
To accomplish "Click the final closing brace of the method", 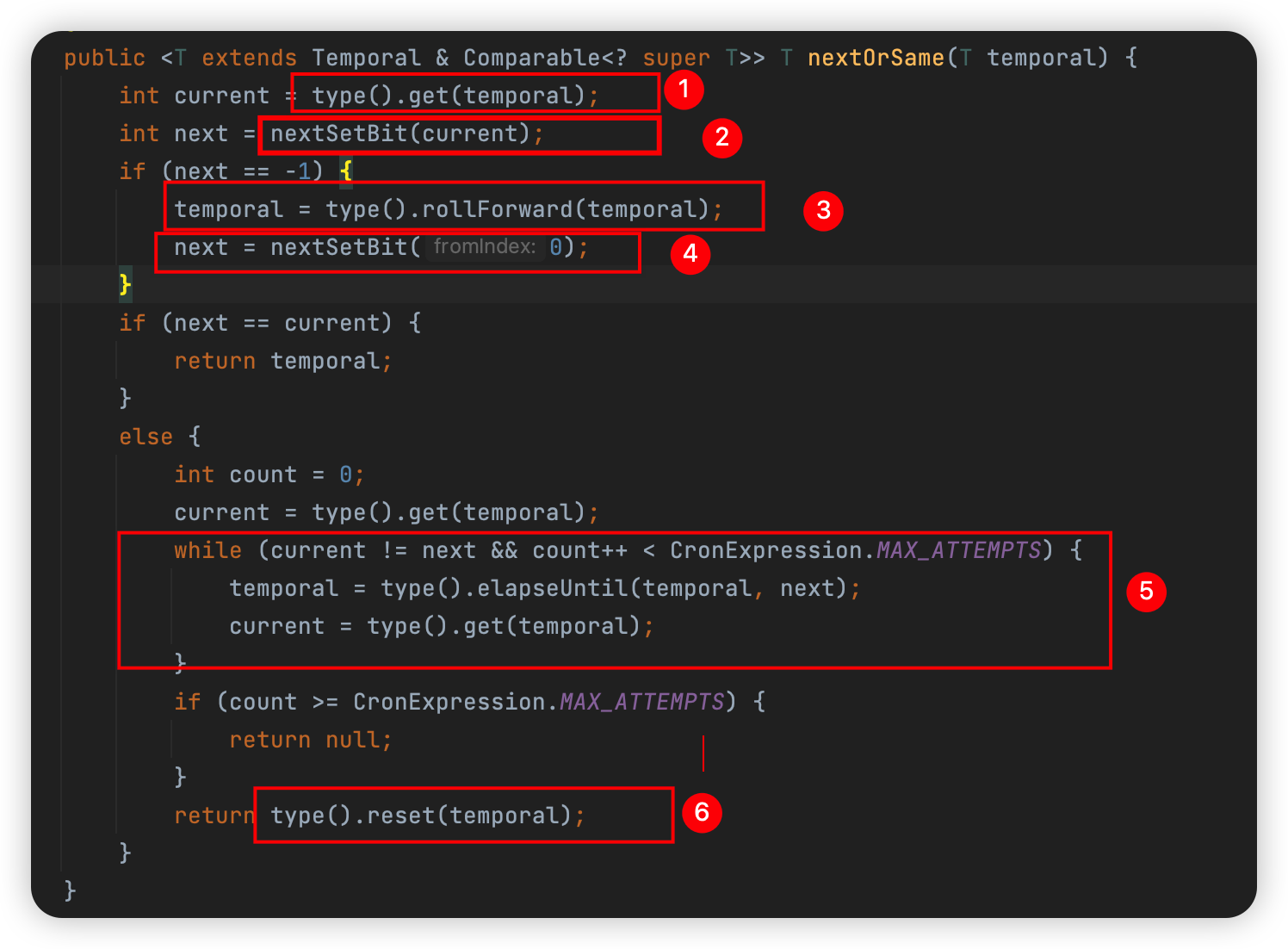I will point(70,890).
